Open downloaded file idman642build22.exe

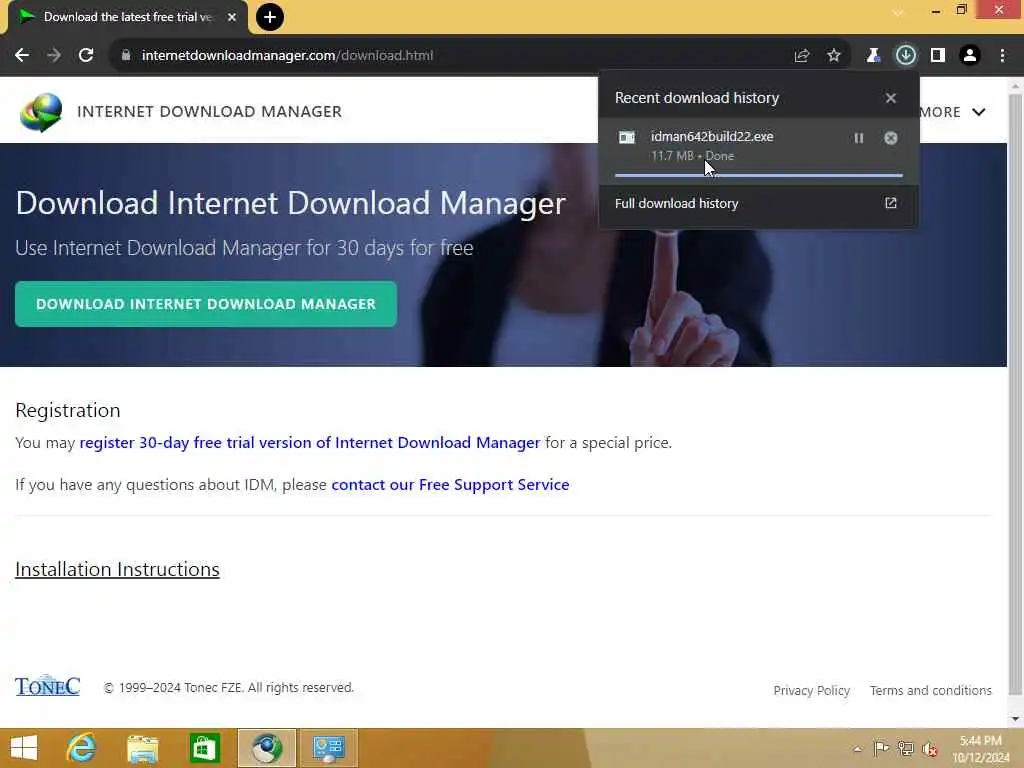click(712, 136)
